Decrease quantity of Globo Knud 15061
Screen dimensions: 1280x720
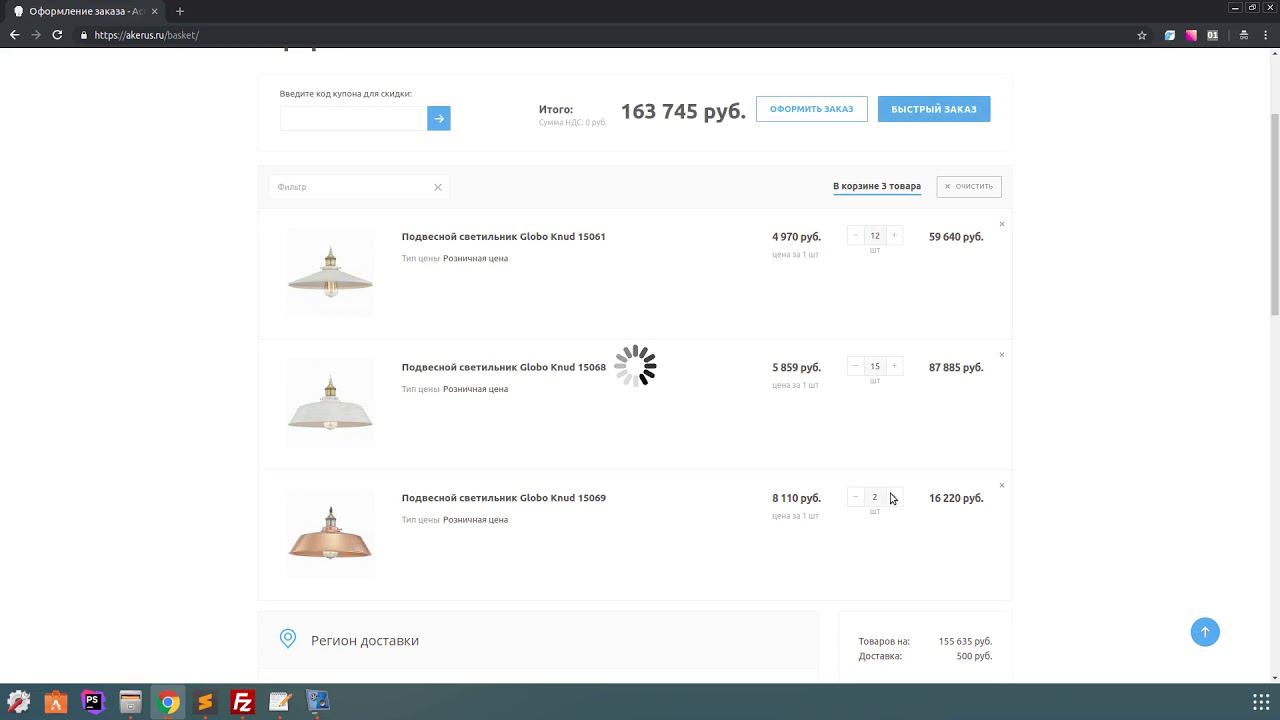click(x=855, y=236)
